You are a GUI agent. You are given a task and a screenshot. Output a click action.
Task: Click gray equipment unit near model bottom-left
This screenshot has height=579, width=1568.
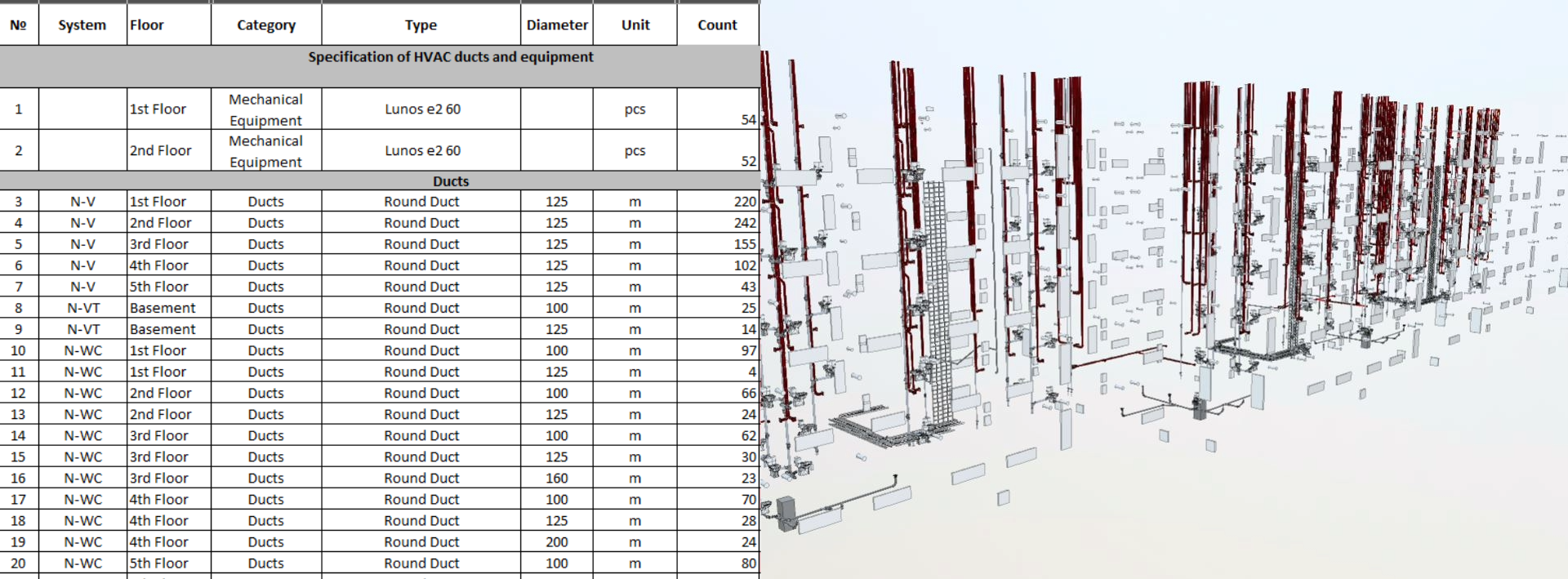point(786,514)
